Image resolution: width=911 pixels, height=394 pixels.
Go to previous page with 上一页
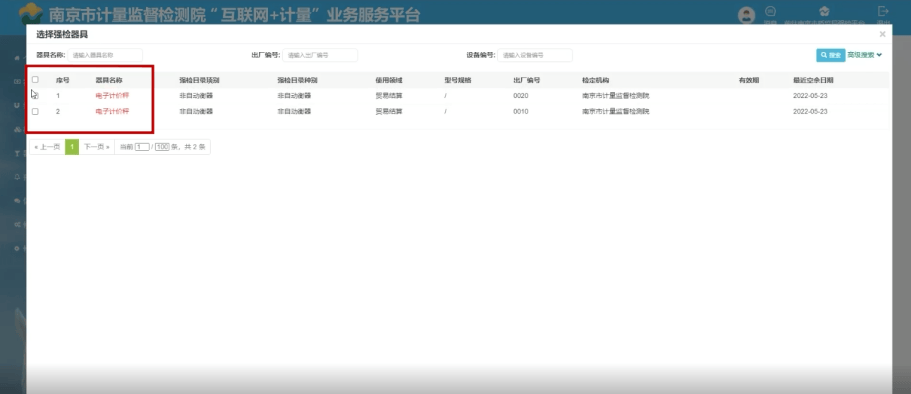[x=47, y=147]
